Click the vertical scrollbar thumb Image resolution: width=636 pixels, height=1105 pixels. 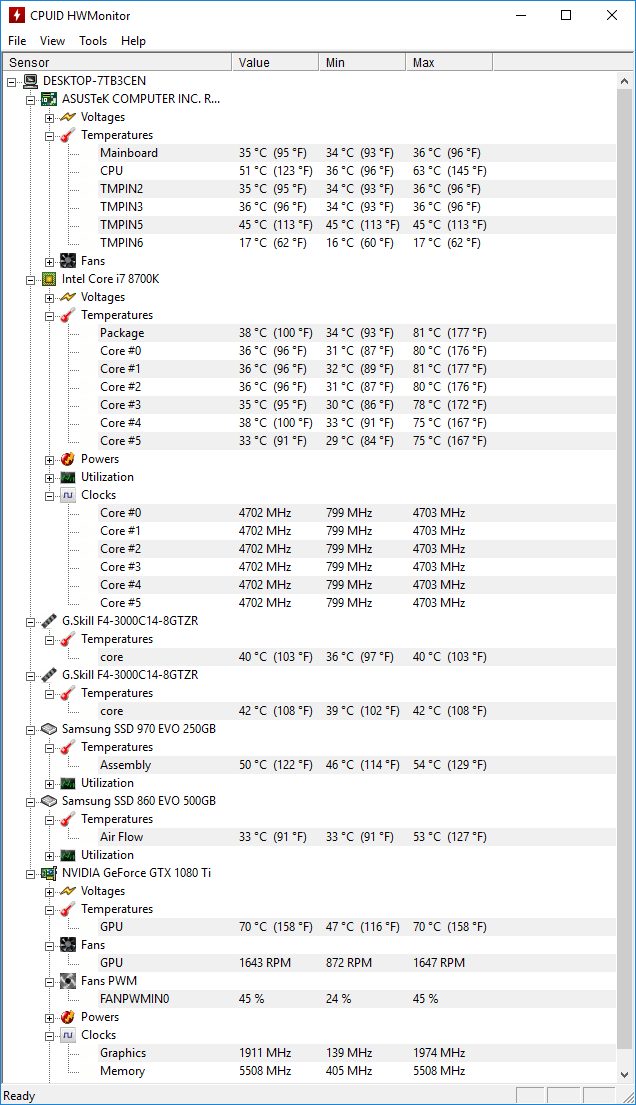[625, 571]
